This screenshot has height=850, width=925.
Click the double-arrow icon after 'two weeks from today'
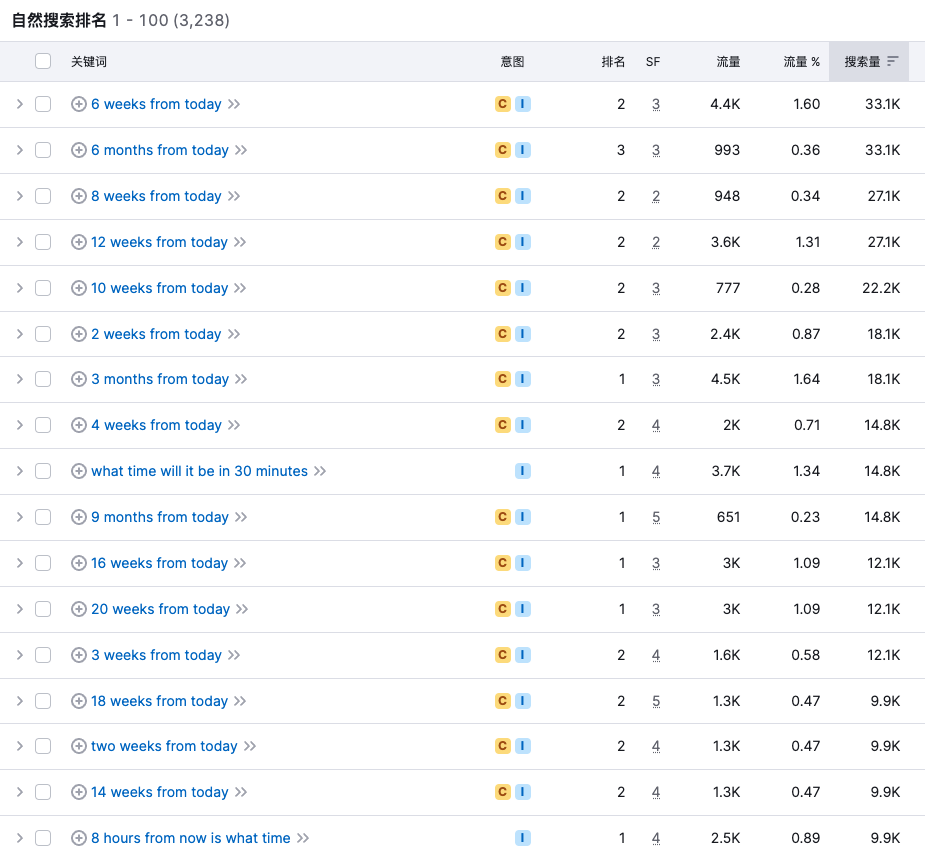250,746
